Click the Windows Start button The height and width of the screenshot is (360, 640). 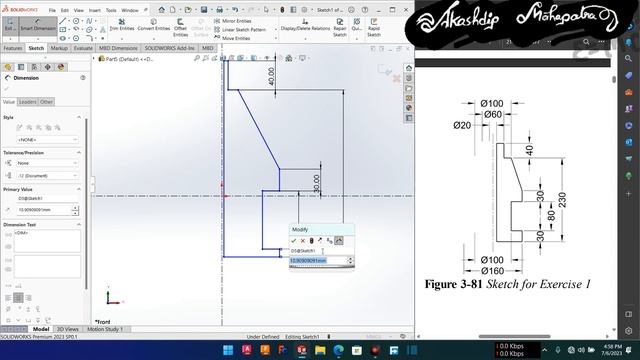(228, 350)
